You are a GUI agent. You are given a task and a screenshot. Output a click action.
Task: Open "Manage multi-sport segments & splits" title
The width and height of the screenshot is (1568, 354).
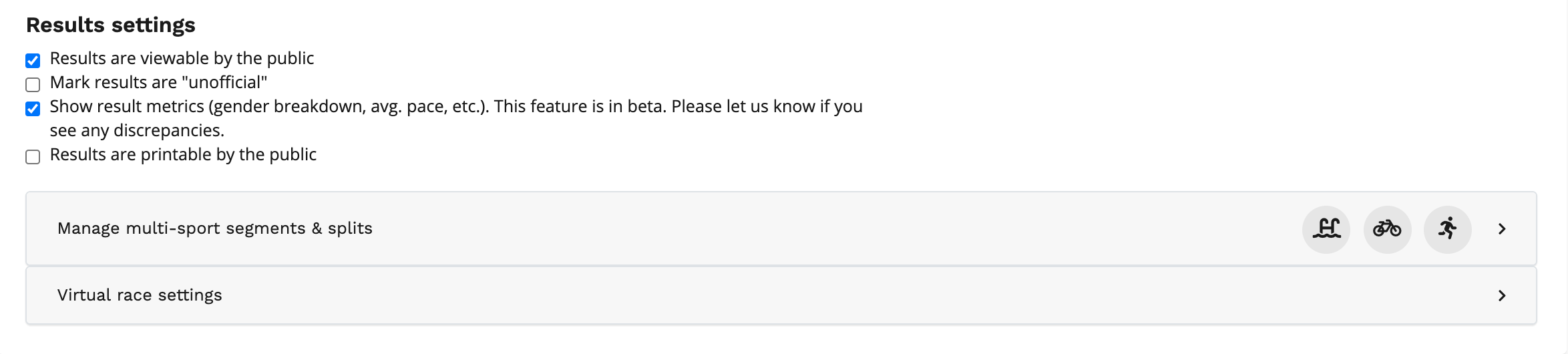[x=214, y=228]
